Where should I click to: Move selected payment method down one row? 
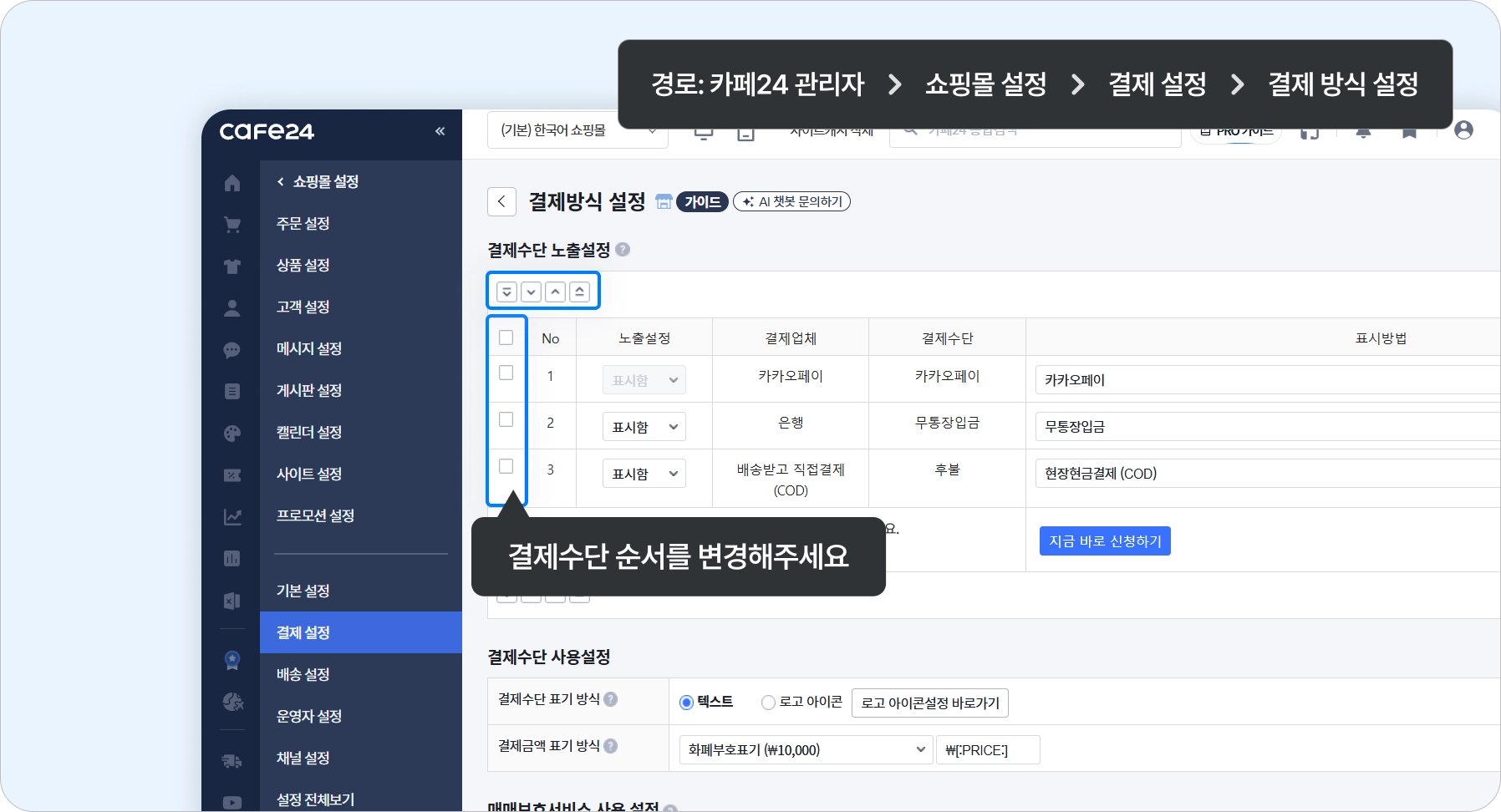point(531,292)
